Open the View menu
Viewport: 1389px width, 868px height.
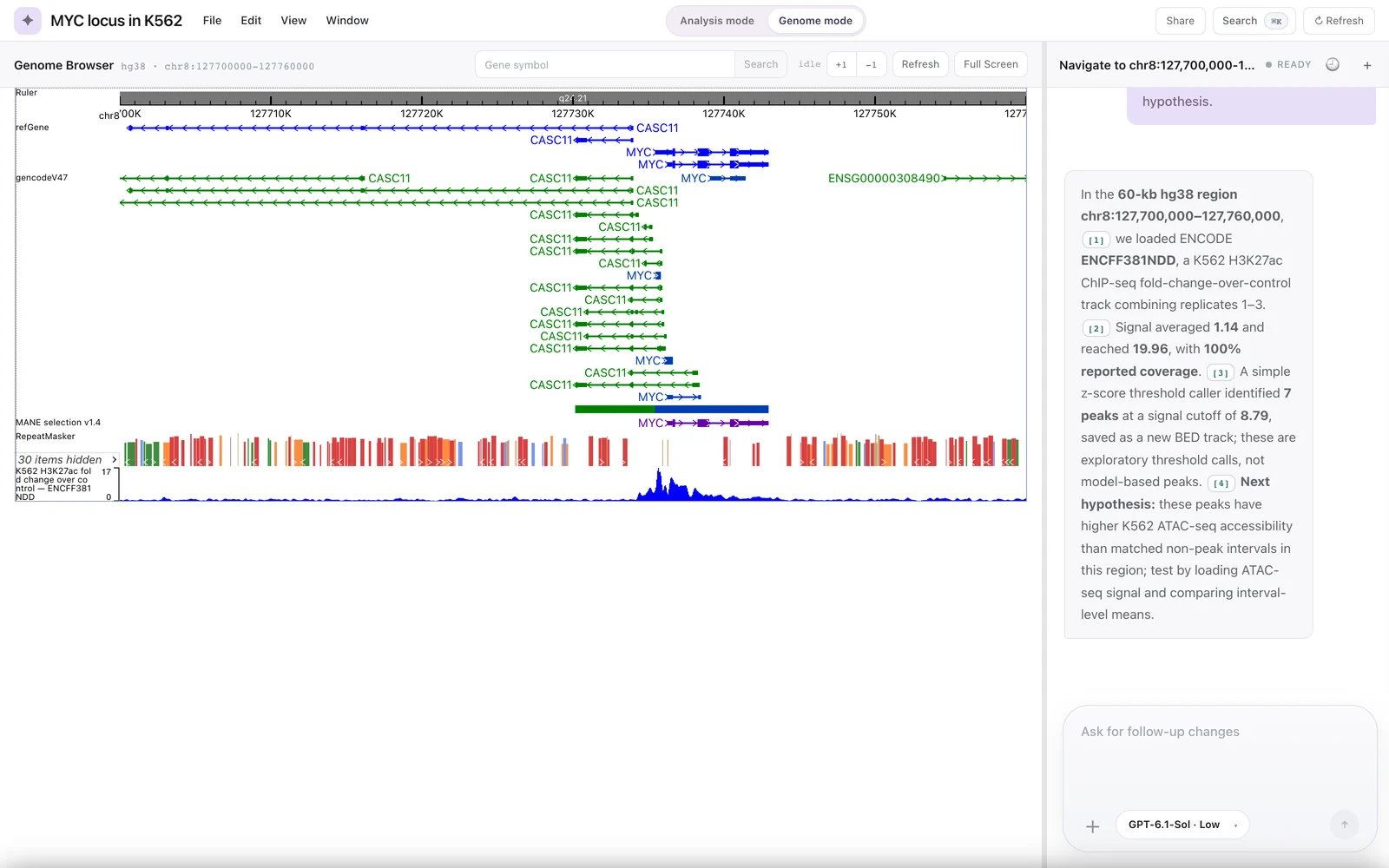(x=293, y=20)
